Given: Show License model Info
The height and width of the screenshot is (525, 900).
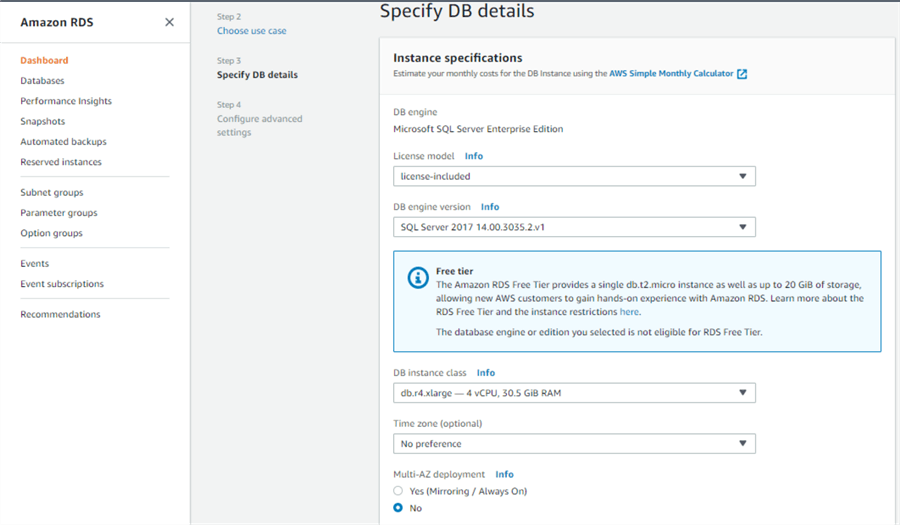Looking at the screenshot, I should (474, 156).
